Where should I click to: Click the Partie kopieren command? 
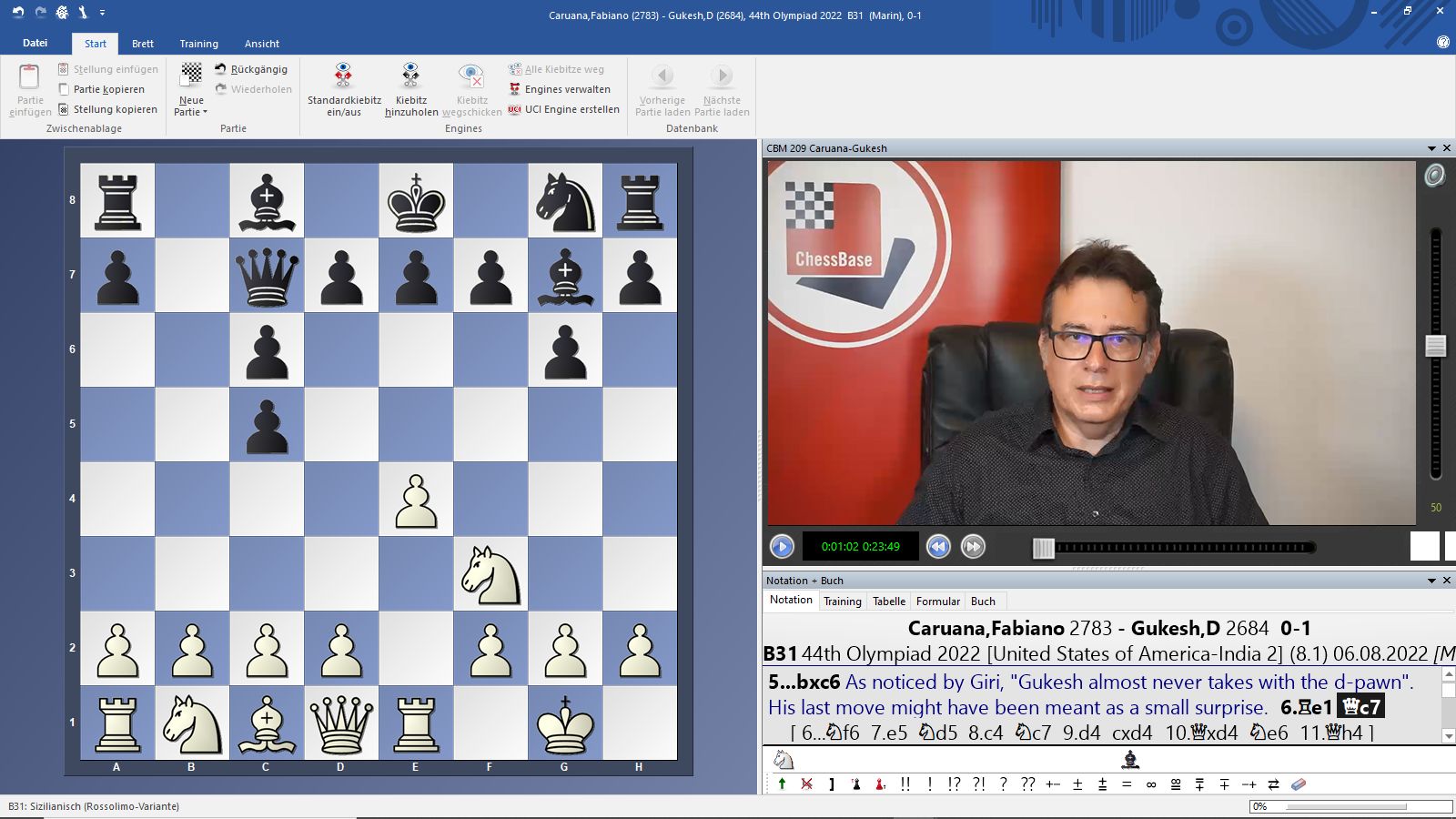(106, 89)
